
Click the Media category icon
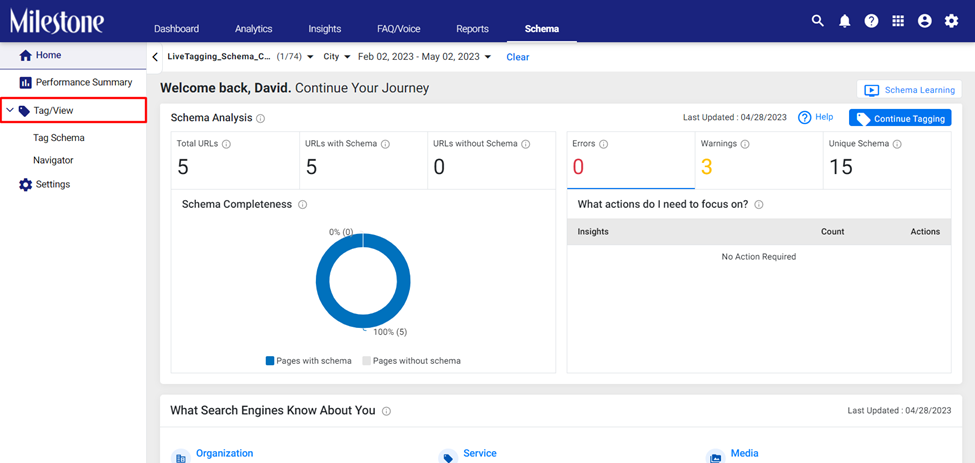point(715,457)
